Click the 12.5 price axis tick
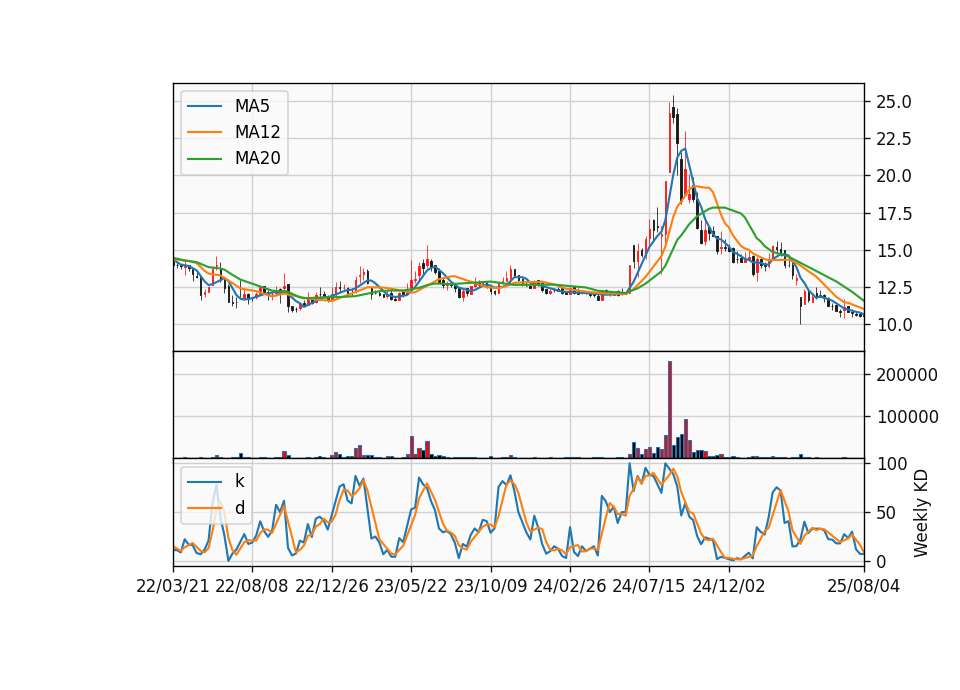Viewport: 960px width, 690px height. tap(894, 288)
